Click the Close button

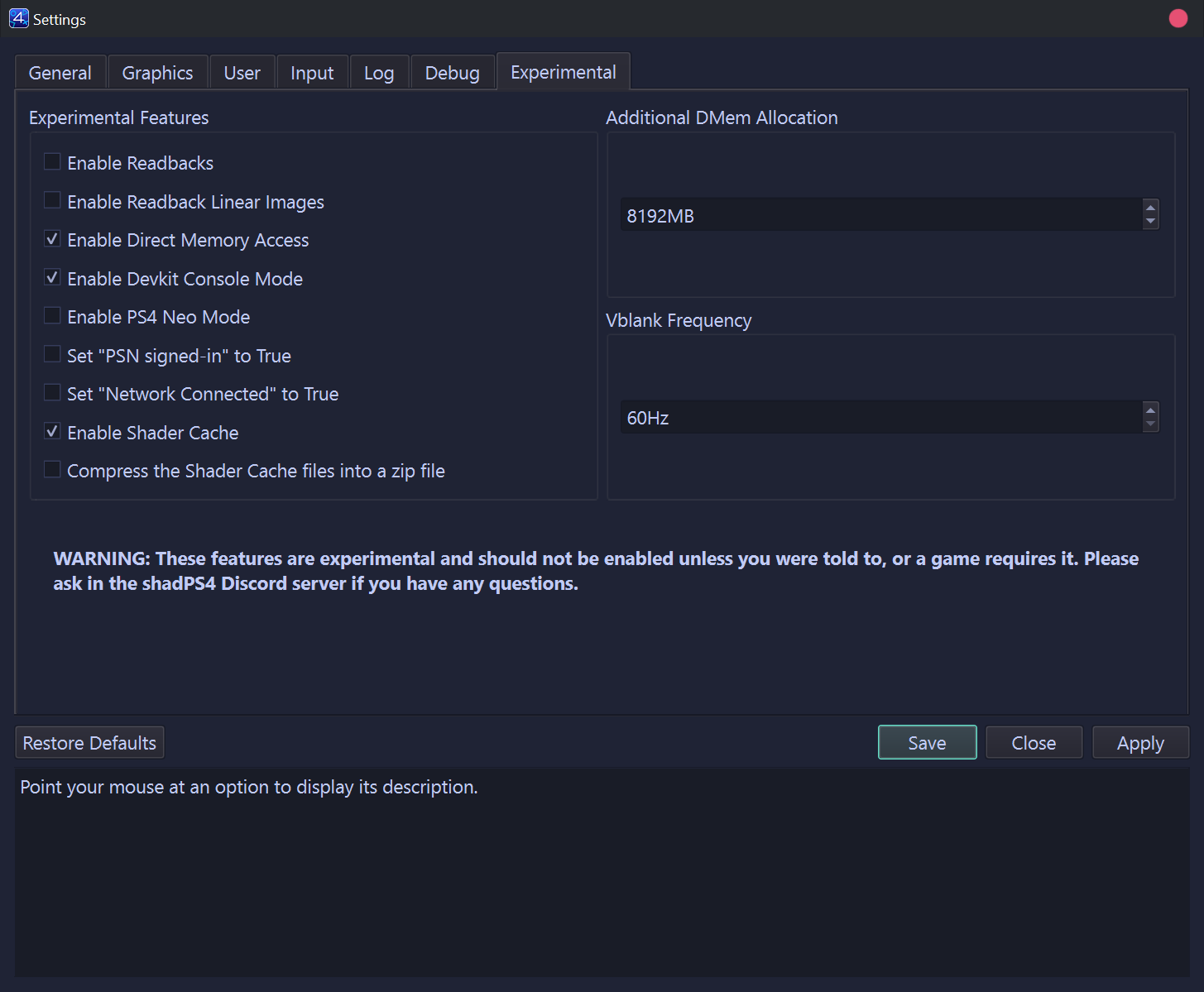click(x=1034, y=743)
